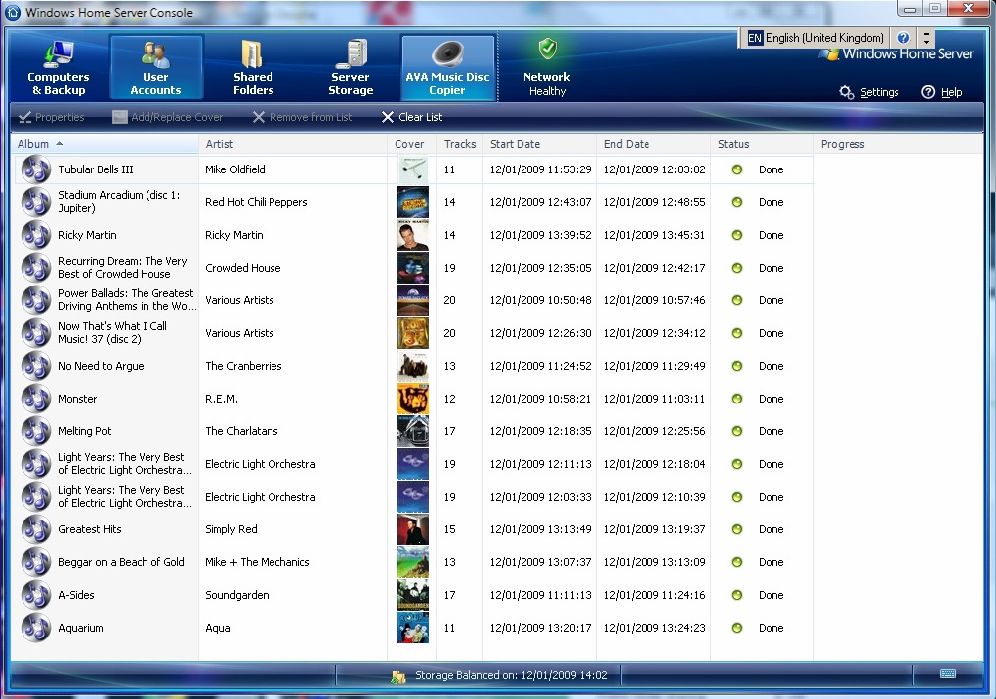Select the Beggar on a Beach of Gold icon
Screen dimensions: 996x699
36,562
